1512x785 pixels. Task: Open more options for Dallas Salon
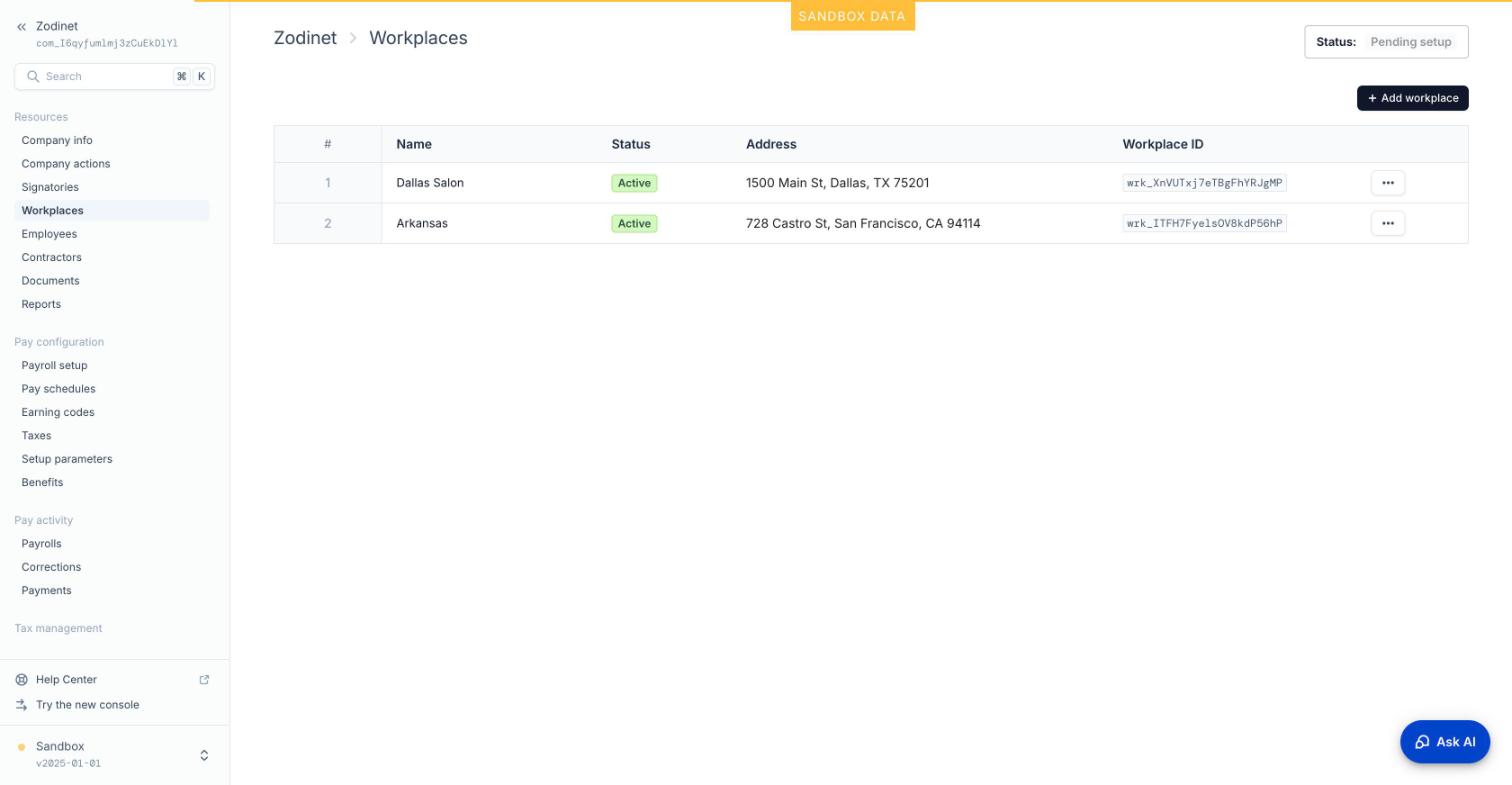click(x=1388, y=183)
